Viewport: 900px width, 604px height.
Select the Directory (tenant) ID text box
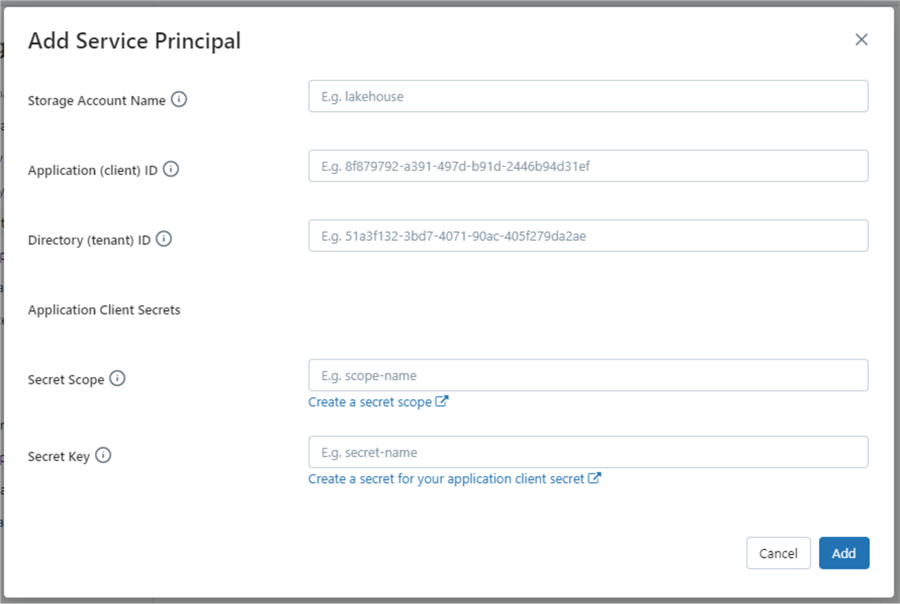(x=588, y=236)
